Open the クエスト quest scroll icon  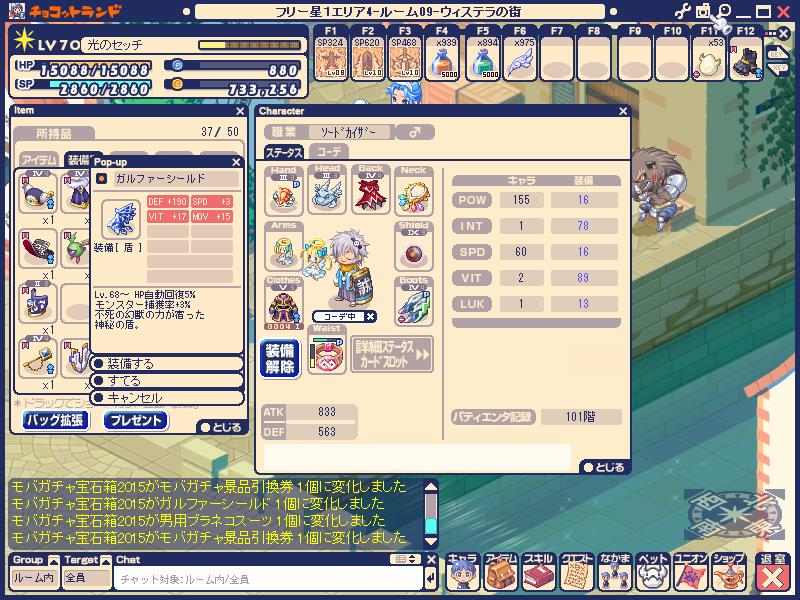point(576,572)
